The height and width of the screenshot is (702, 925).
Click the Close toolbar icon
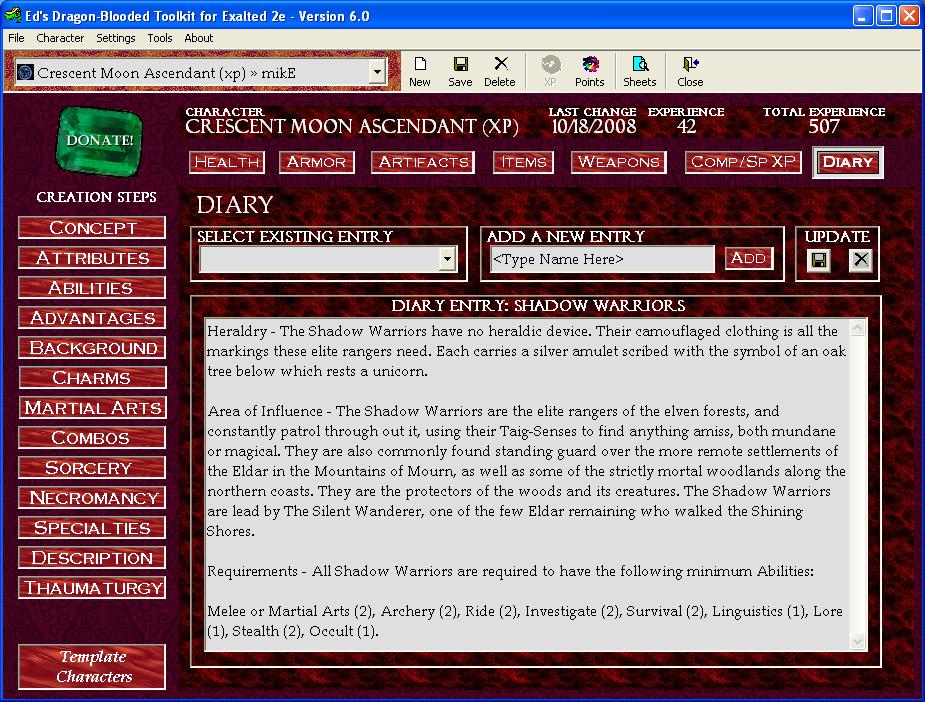(690, 71)
